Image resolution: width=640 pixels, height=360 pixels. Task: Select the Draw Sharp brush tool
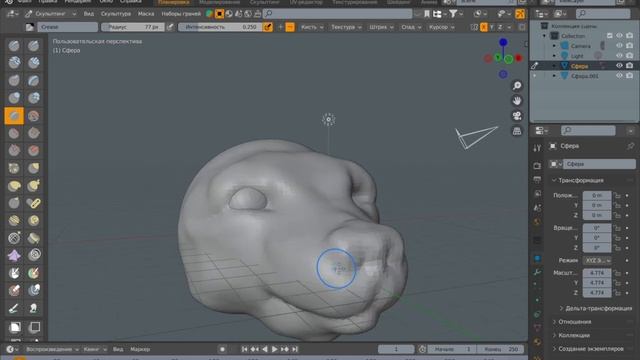coord(33,45)
